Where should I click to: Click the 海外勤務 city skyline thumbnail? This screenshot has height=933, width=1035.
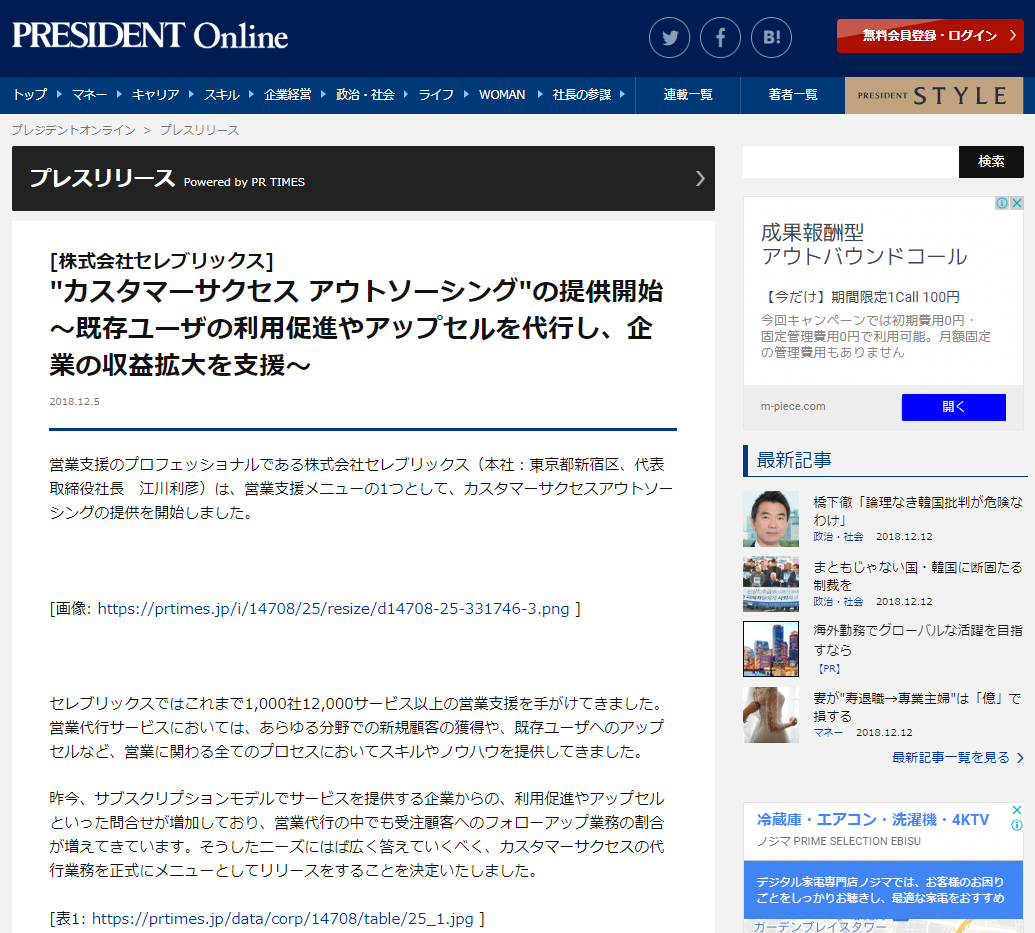coord(771,648)
